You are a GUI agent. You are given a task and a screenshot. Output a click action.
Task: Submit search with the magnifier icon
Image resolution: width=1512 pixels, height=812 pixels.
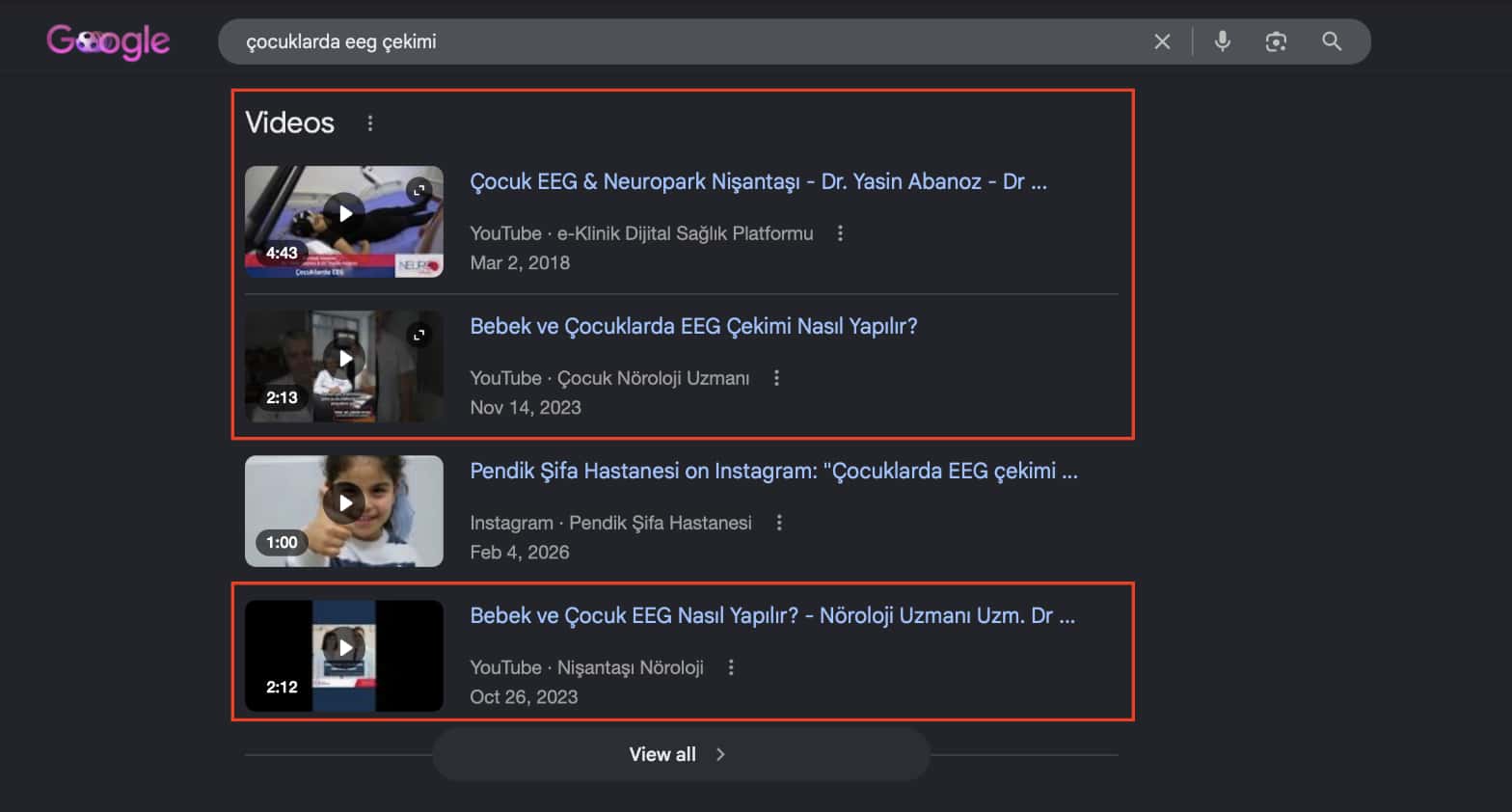[x=1332, y=41]
